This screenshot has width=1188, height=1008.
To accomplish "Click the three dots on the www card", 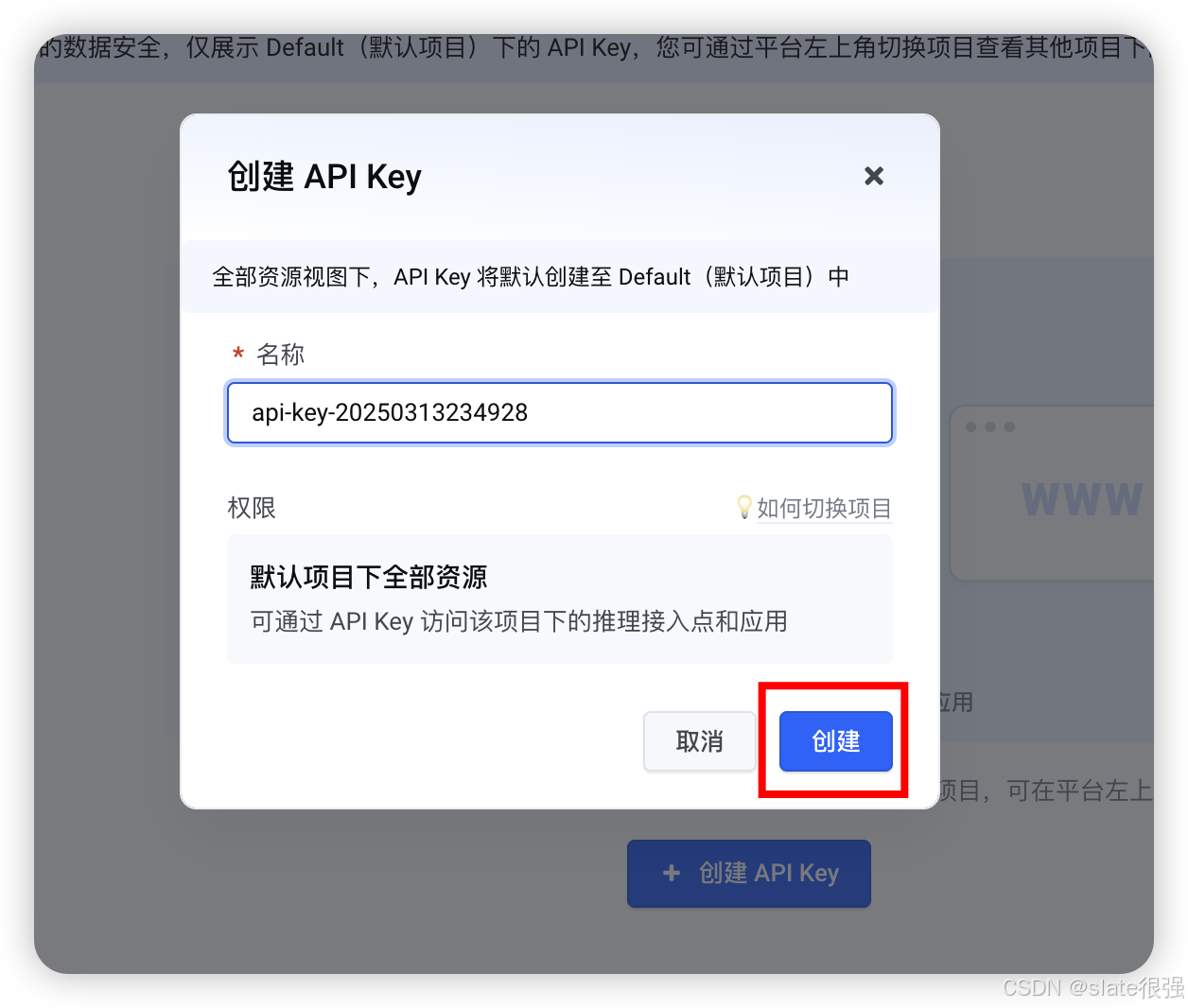I will pos(990,427).
